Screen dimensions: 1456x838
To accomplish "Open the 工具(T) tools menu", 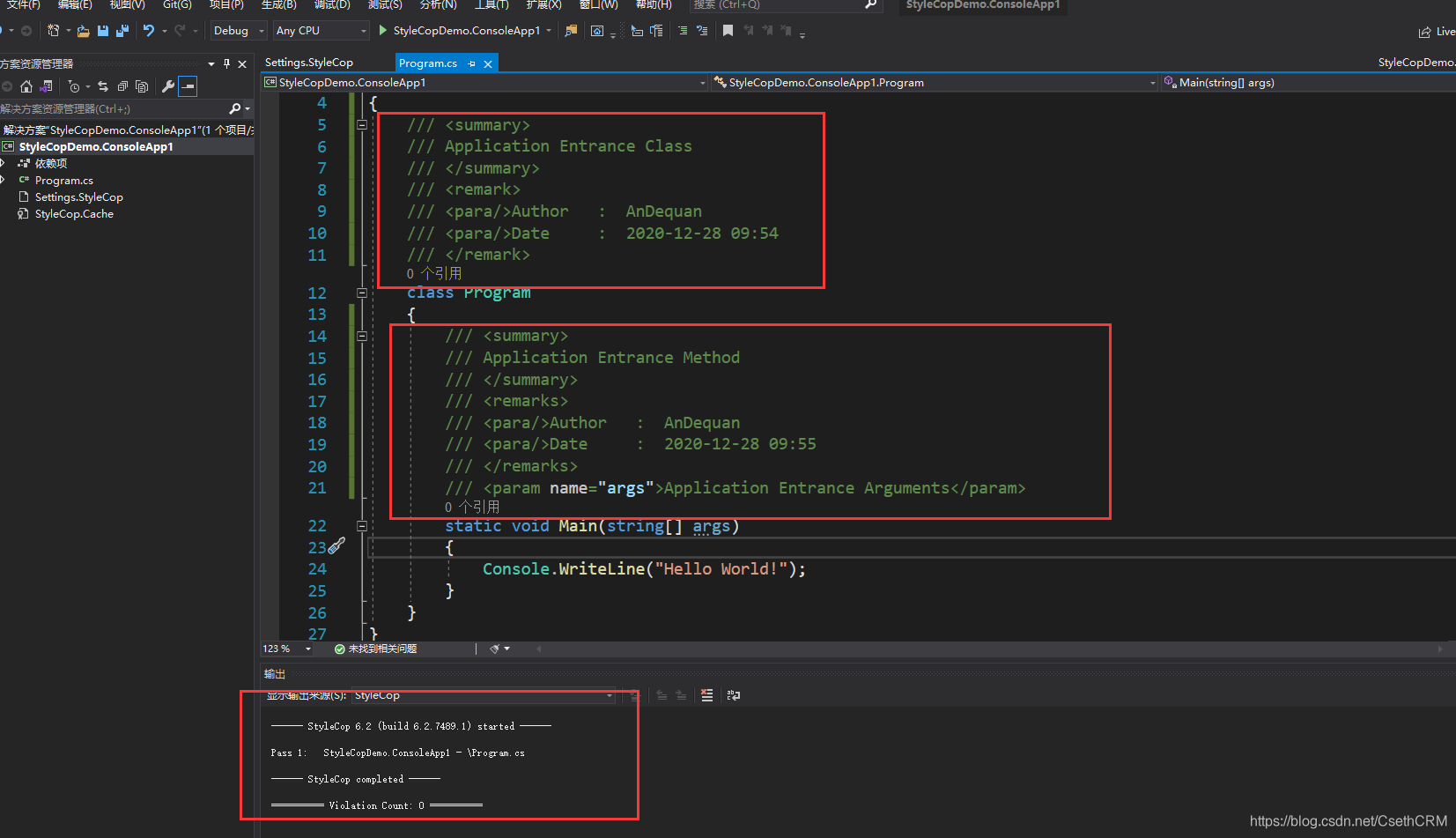I will [x=491, y=5].
